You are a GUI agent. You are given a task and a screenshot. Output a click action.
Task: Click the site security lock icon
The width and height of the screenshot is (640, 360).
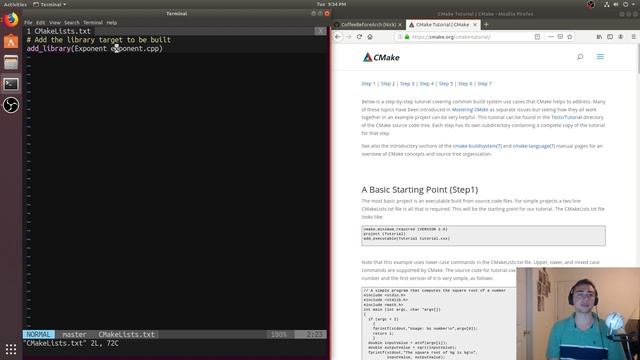pyautogui.click(x=407, y=37)
